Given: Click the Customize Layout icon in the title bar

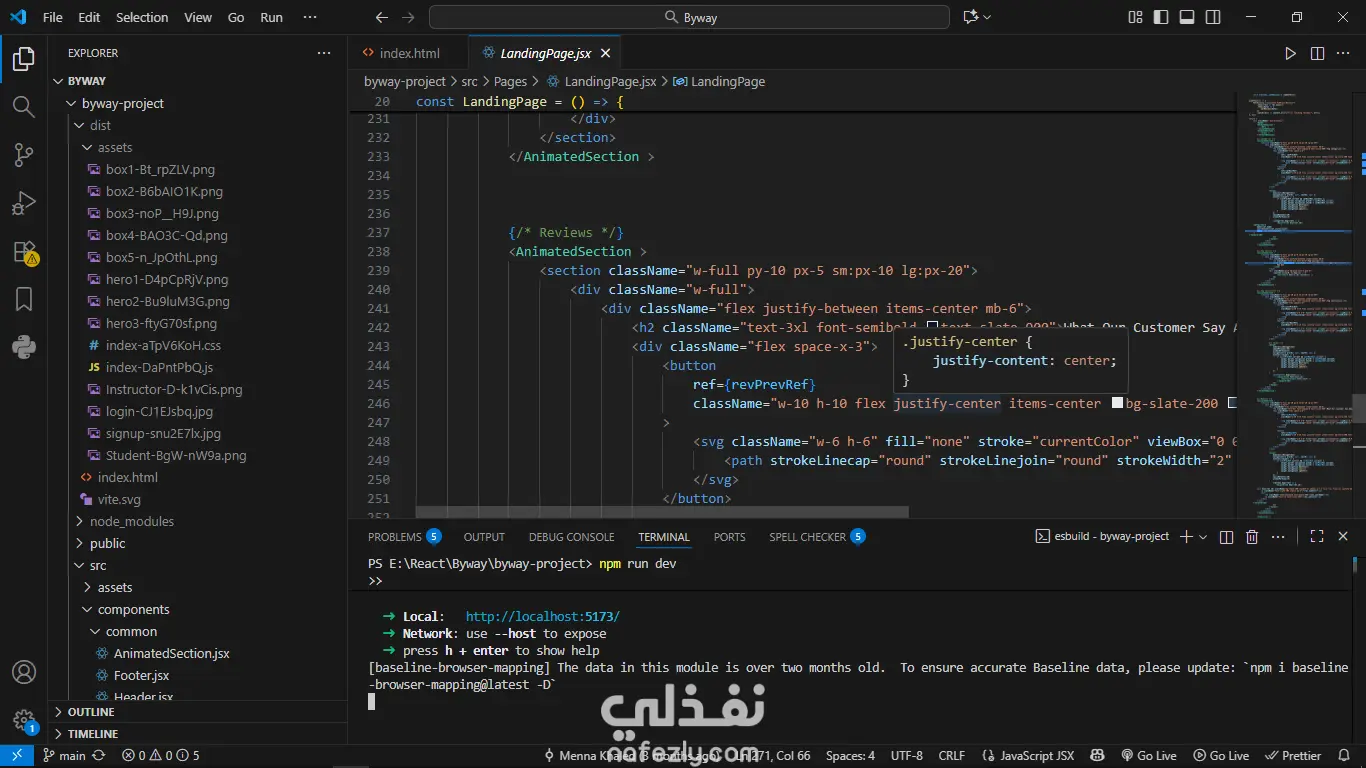Looking at the screenshot, I should click(1135, 17).
